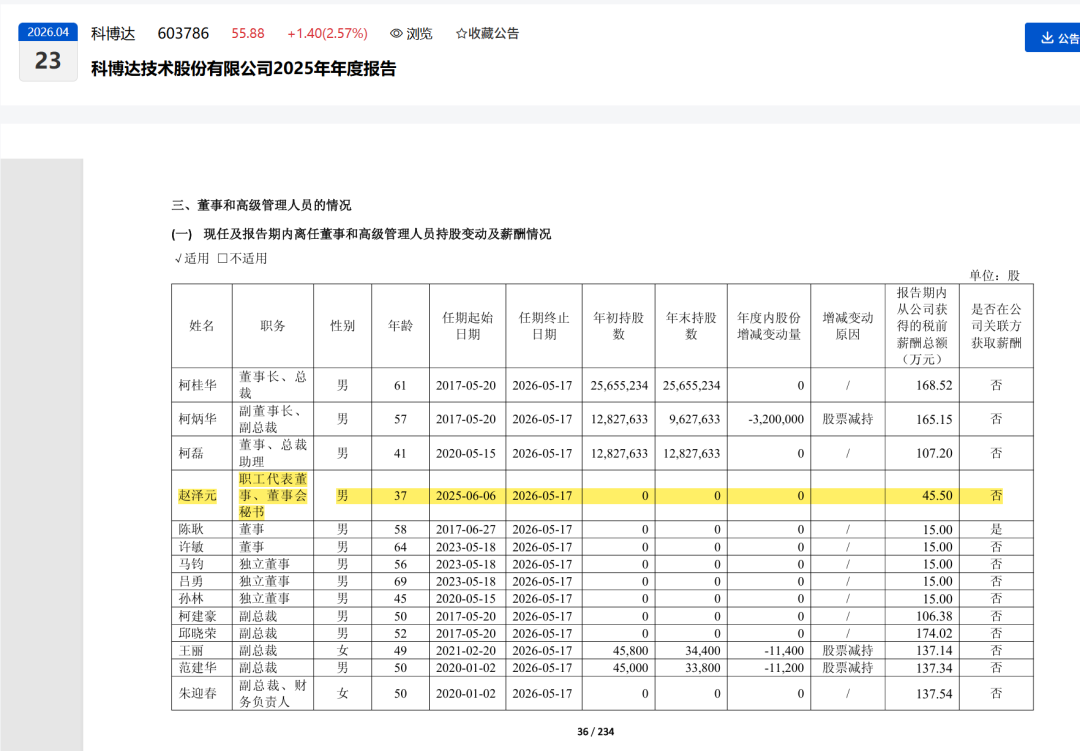This screenshot has height=751, width=1080.
Task: Click the star 收藏公告 favorite icon
Action: click(461, 33)
